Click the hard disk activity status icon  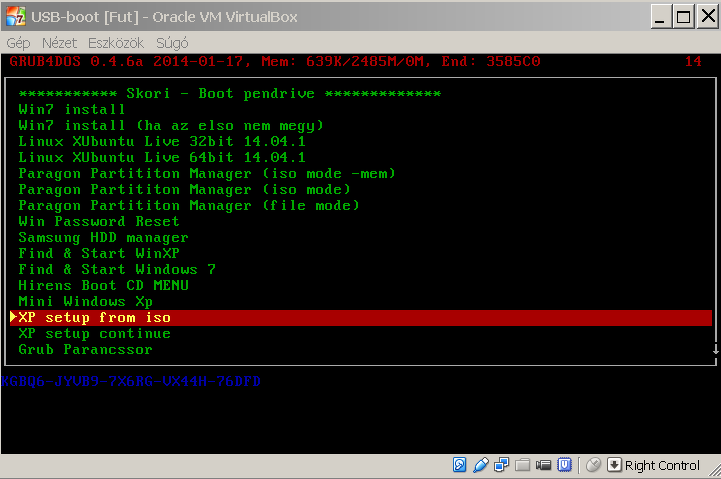(x=459, y=465)
